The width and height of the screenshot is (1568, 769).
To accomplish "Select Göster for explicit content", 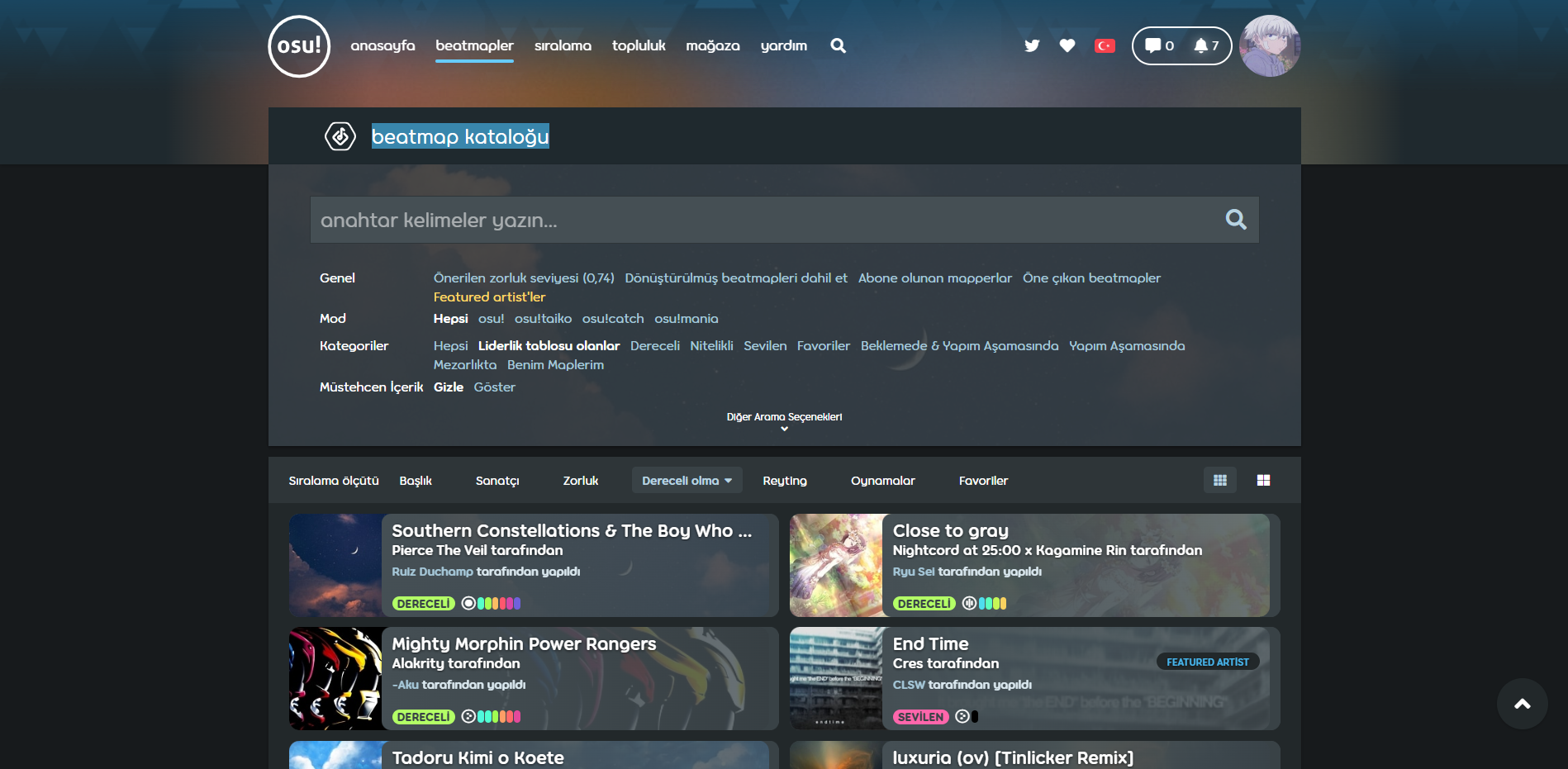I will point(494,387).
